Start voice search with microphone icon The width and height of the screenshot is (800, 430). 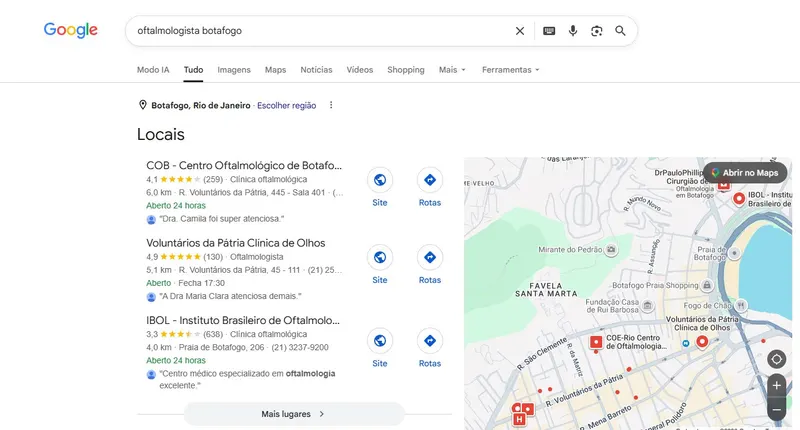point(573,31)
